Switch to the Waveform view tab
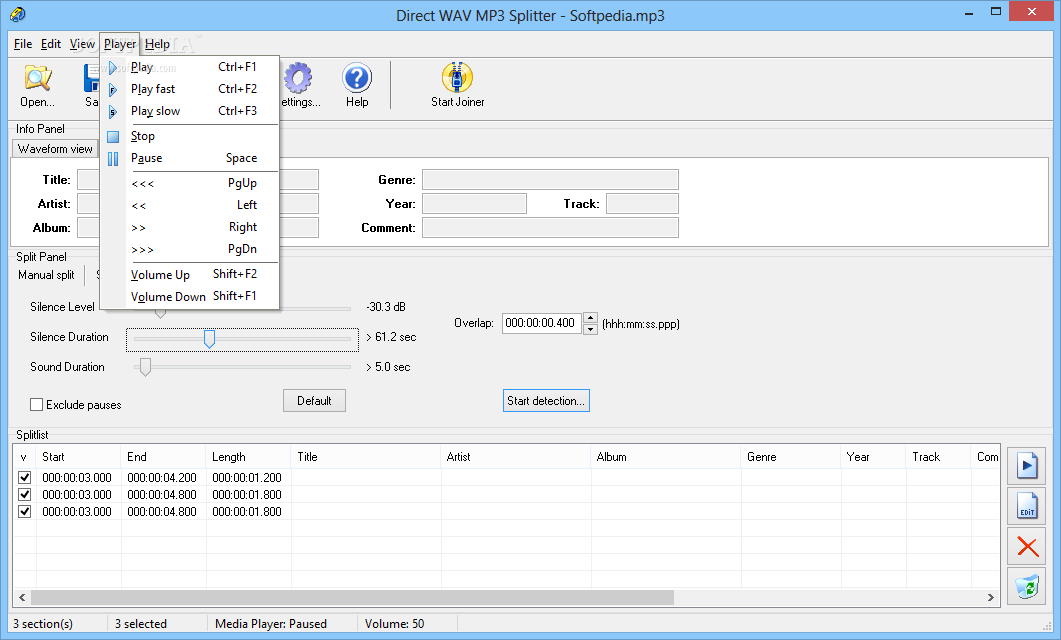This screenshot has width=1061, height=640. (x=55, y=149)
